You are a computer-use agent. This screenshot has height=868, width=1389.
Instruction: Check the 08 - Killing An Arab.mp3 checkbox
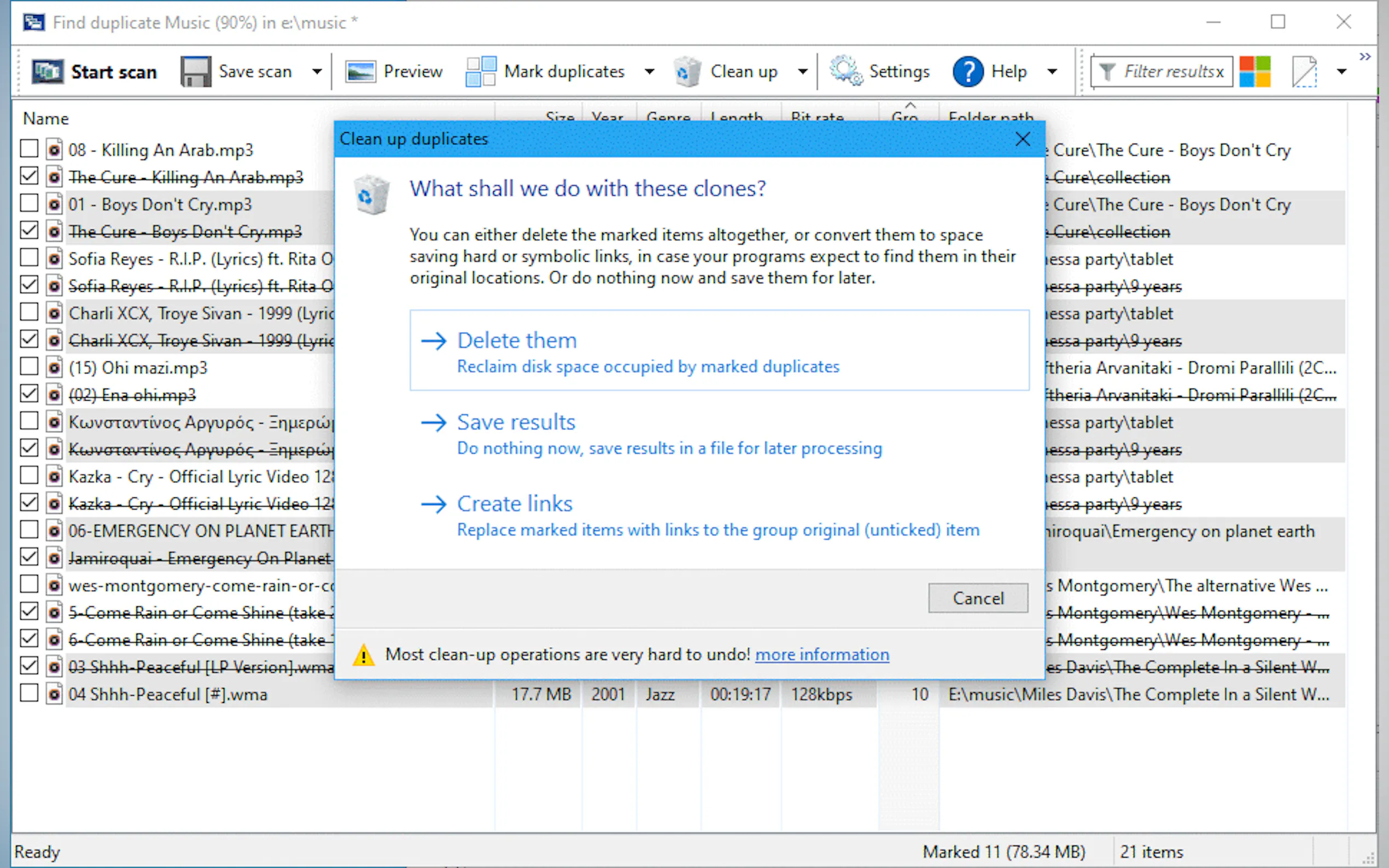pos(29,149)
